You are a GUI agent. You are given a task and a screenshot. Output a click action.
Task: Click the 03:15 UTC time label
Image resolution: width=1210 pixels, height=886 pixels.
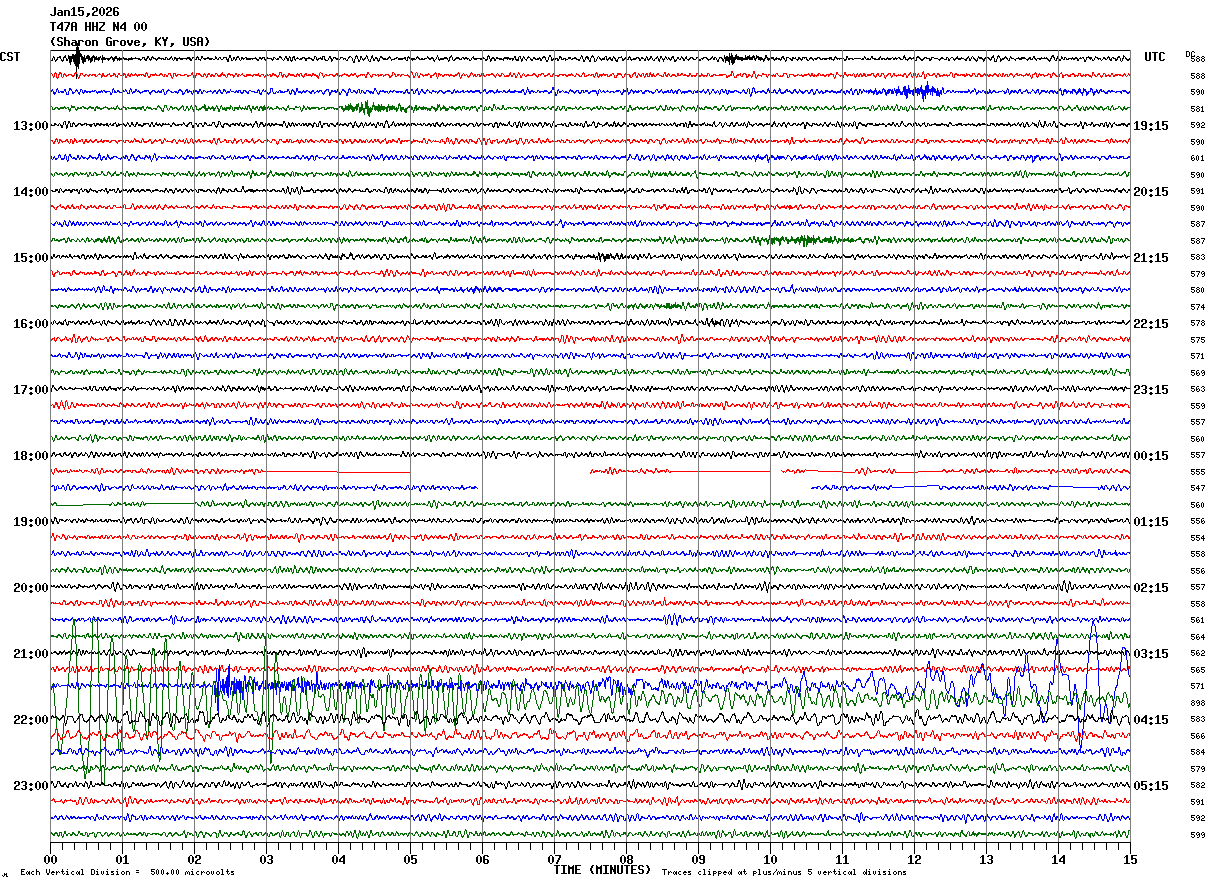tap(1151, 654)
